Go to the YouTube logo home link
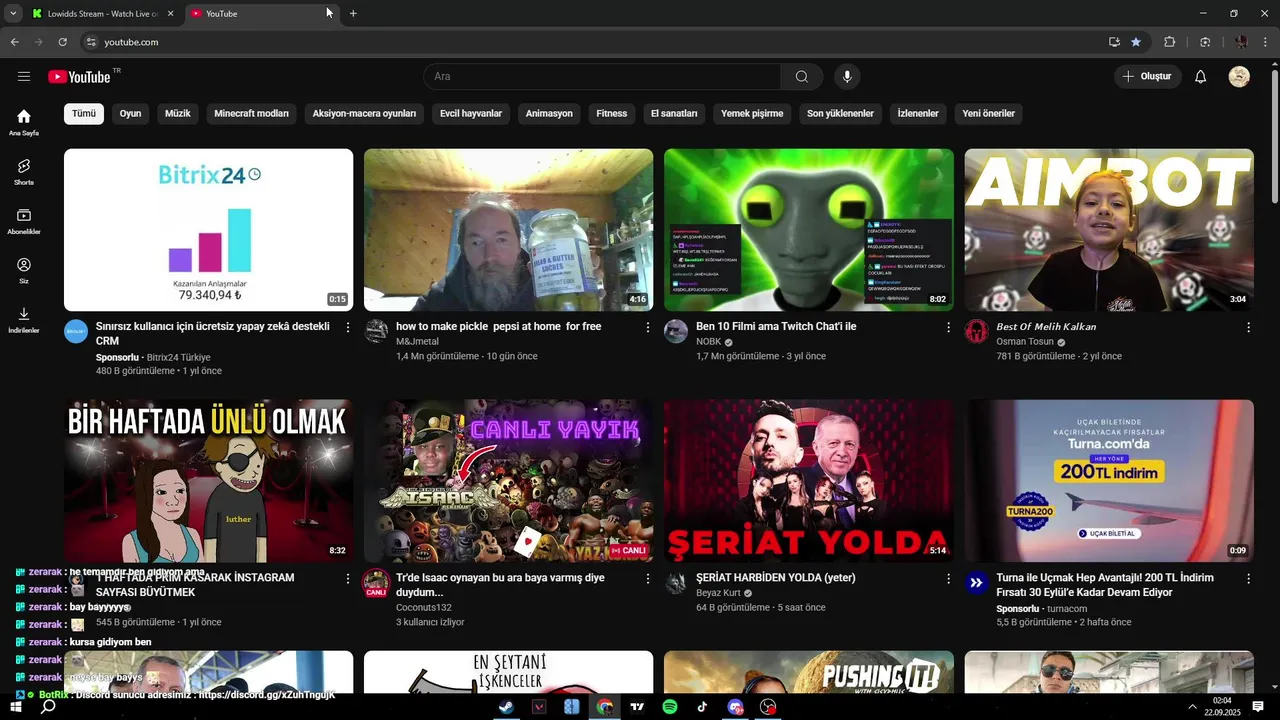1280x720 pixels. click(79, 77)
